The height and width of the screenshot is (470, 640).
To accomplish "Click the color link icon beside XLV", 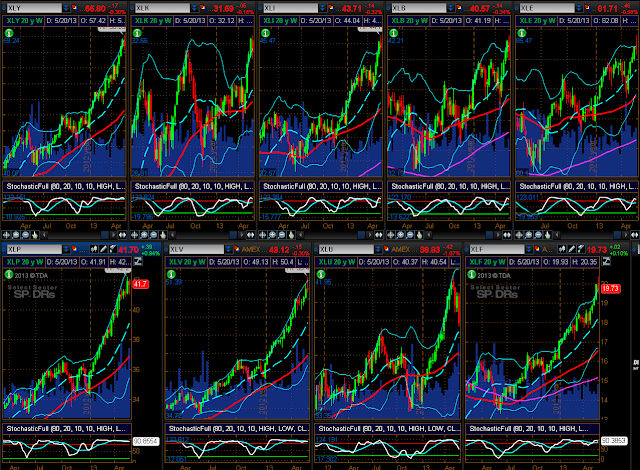I will 237,249.
